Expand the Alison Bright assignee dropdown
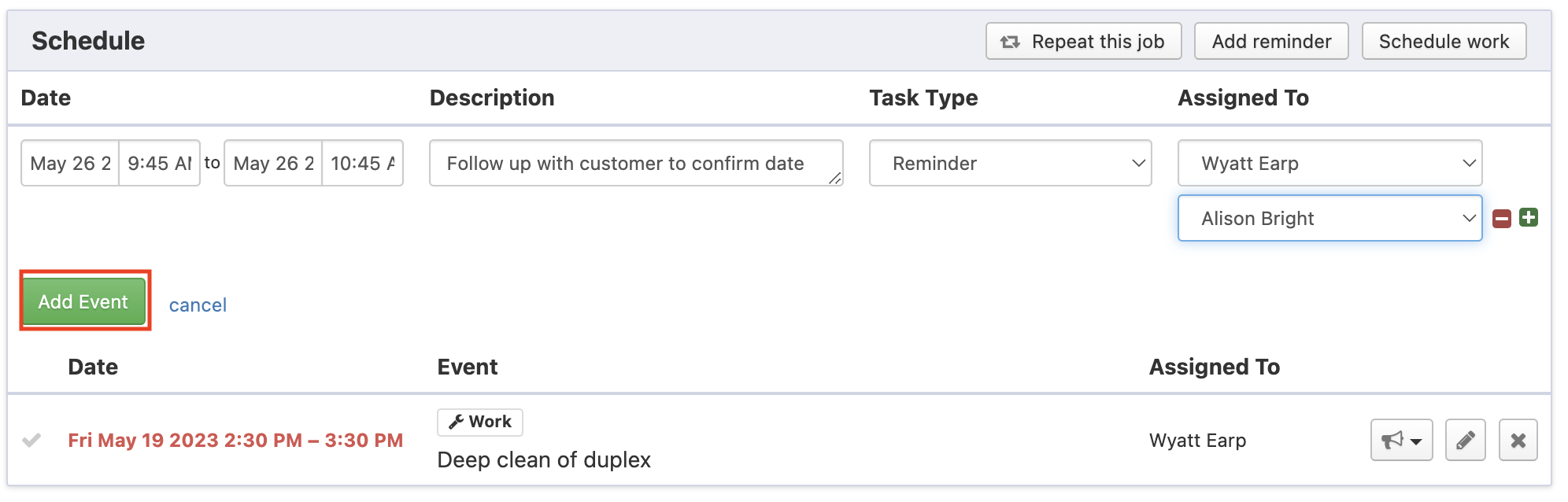1568x502 pixels. [x=1329, y=218]
